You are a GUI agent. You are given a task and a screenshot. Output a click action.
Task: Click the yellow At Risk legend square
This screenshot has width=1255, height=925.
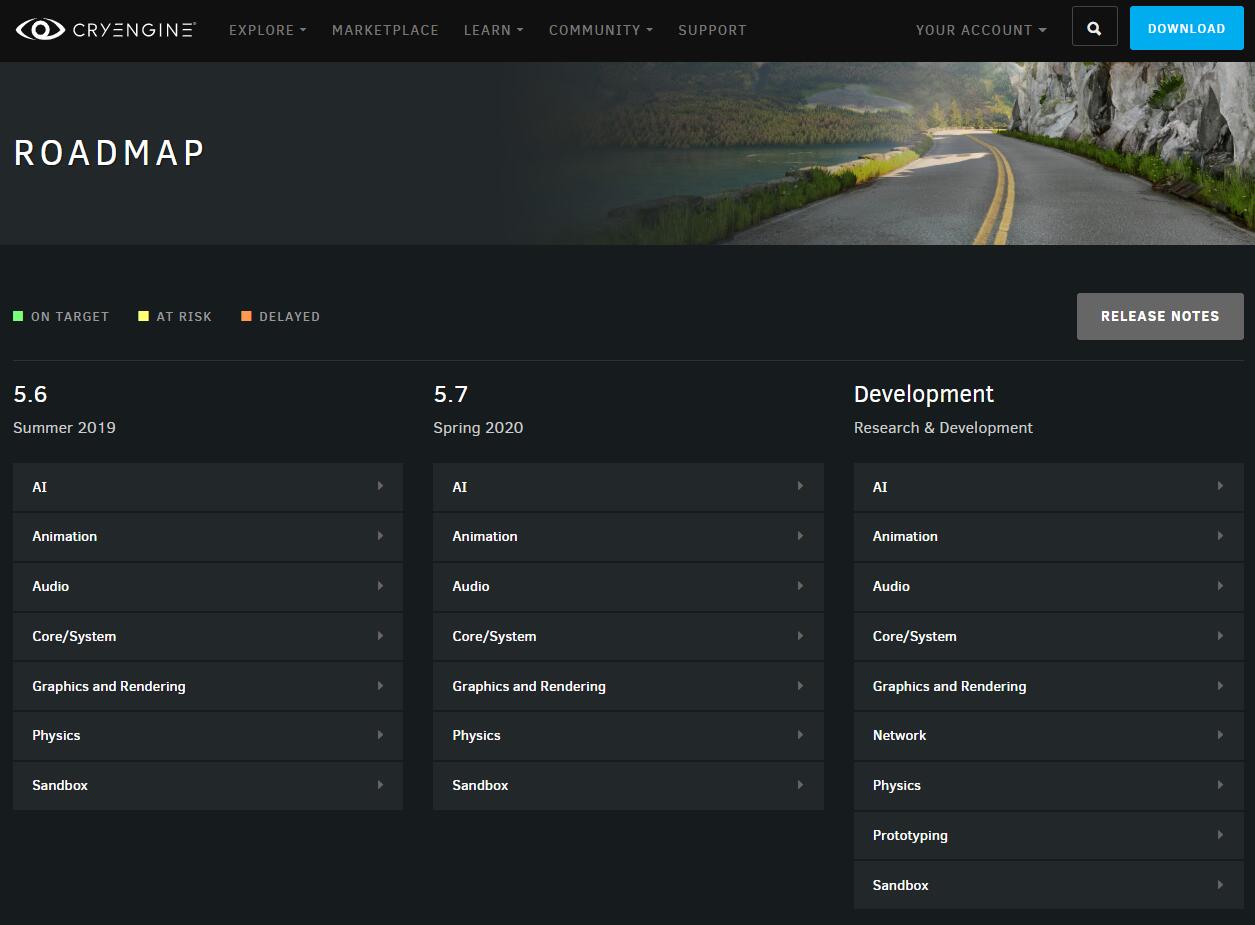(x=143, y=316)
